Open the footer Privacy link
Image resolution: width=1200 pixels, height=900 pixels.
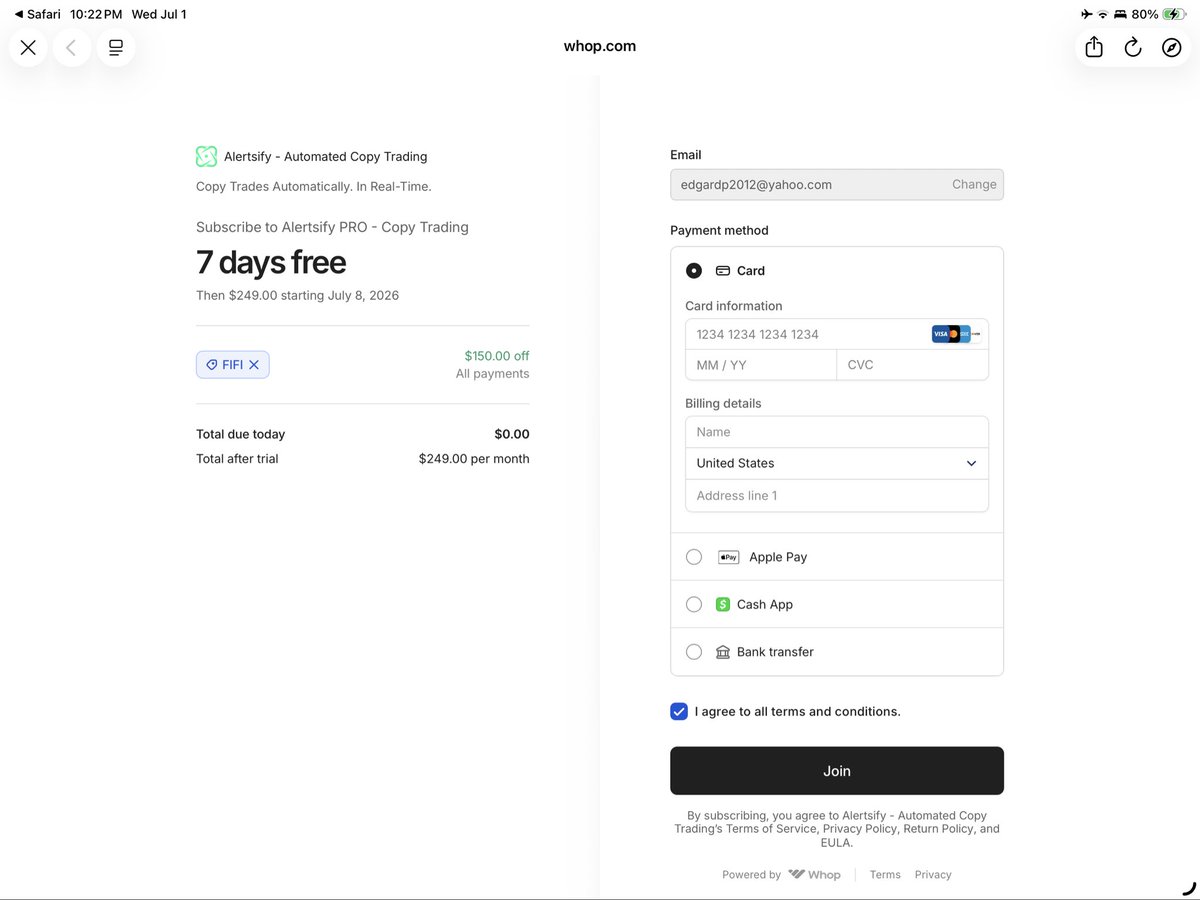pyautogui.click(x=933, y=874)
